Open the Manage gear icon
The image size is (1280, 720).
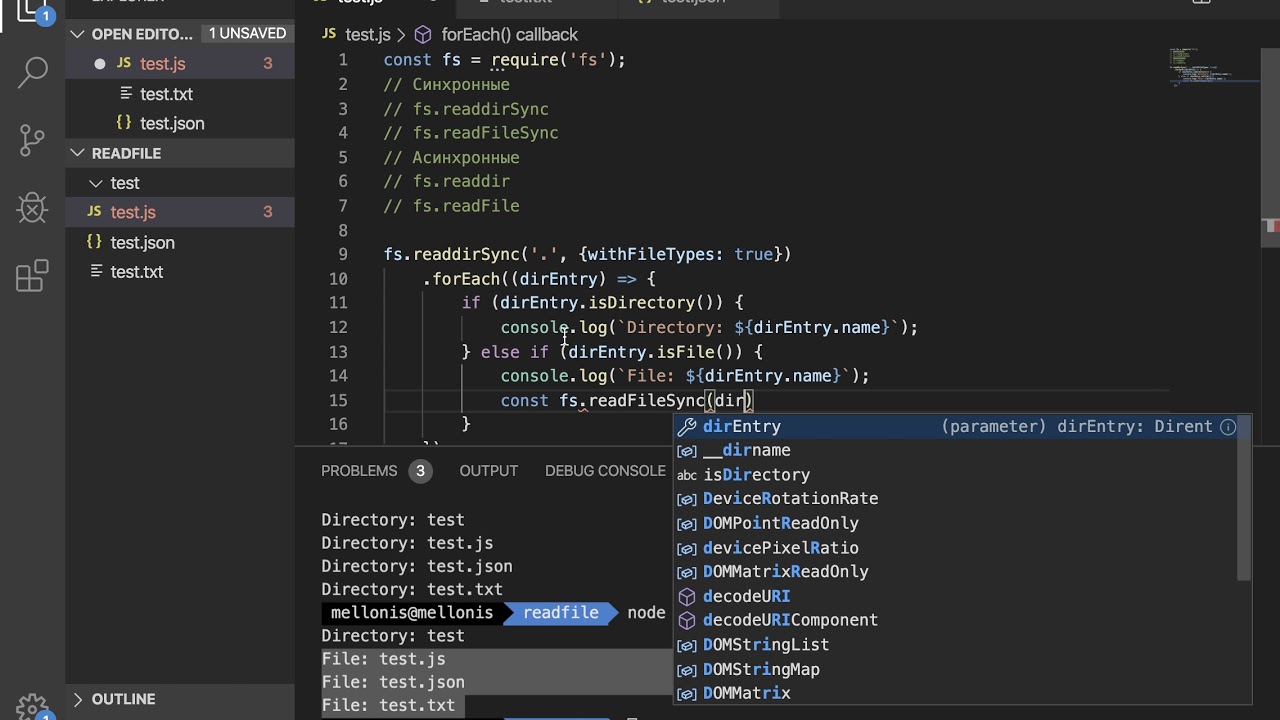coord(33,706)
